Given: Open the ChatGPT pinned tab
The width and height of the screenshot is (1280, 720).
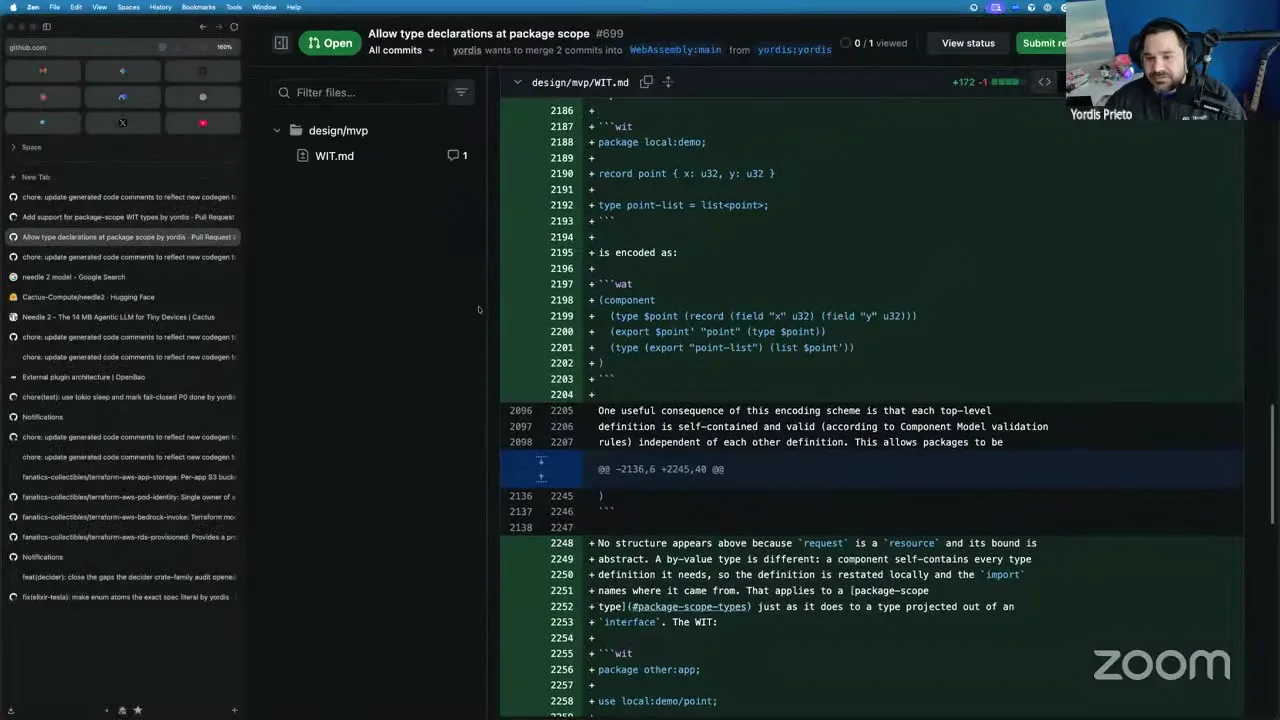Looking at the screenshot, I should point(203,97).
